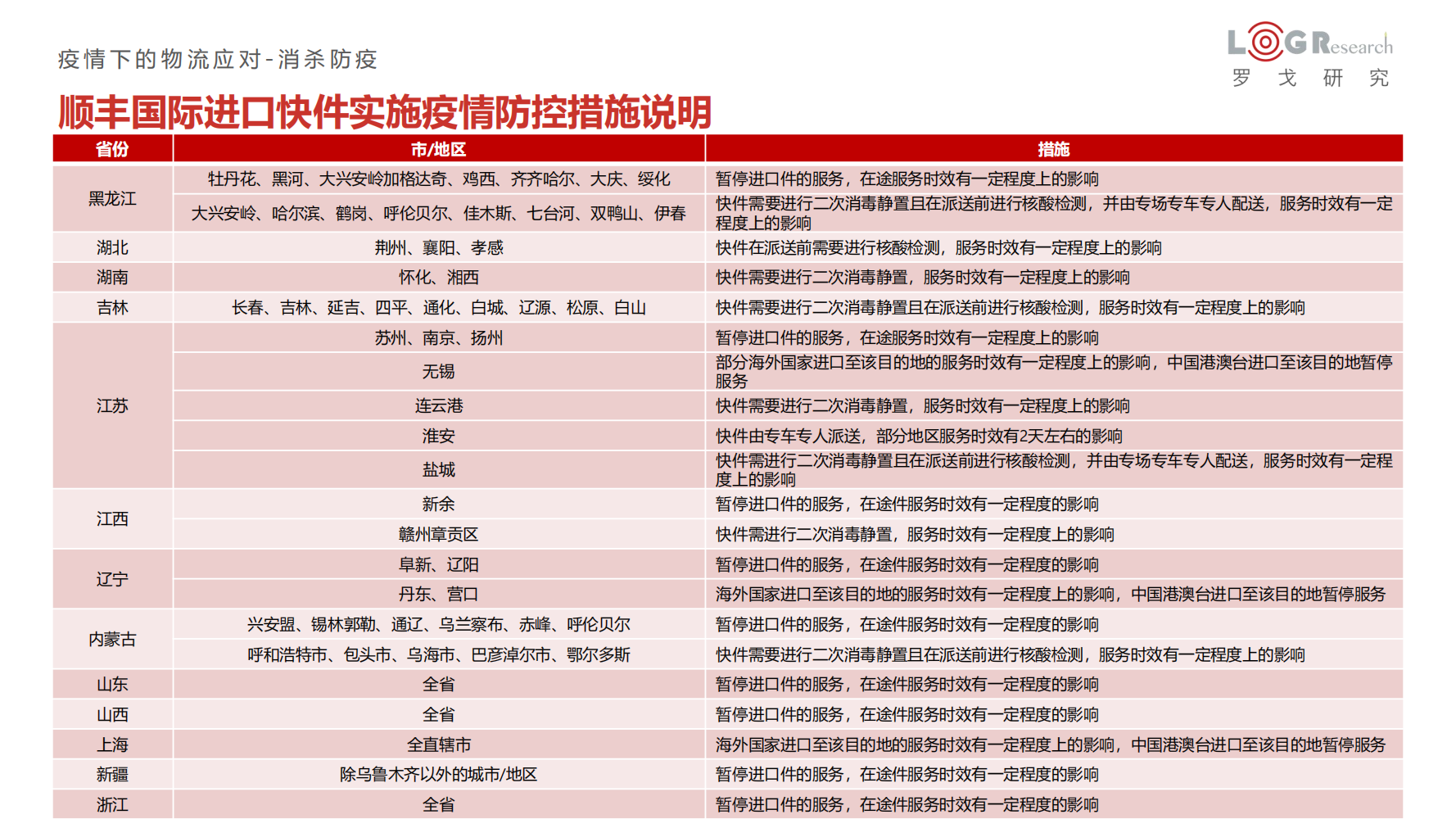This screenshot has height=819, width=1456.
Task: Click the 省份 column header
Action: tap(113, 149)
